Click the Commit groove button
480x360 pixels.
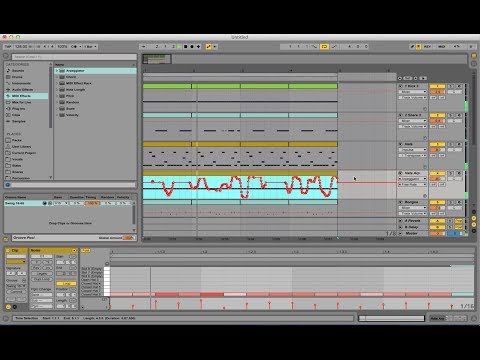click(16, 292)
